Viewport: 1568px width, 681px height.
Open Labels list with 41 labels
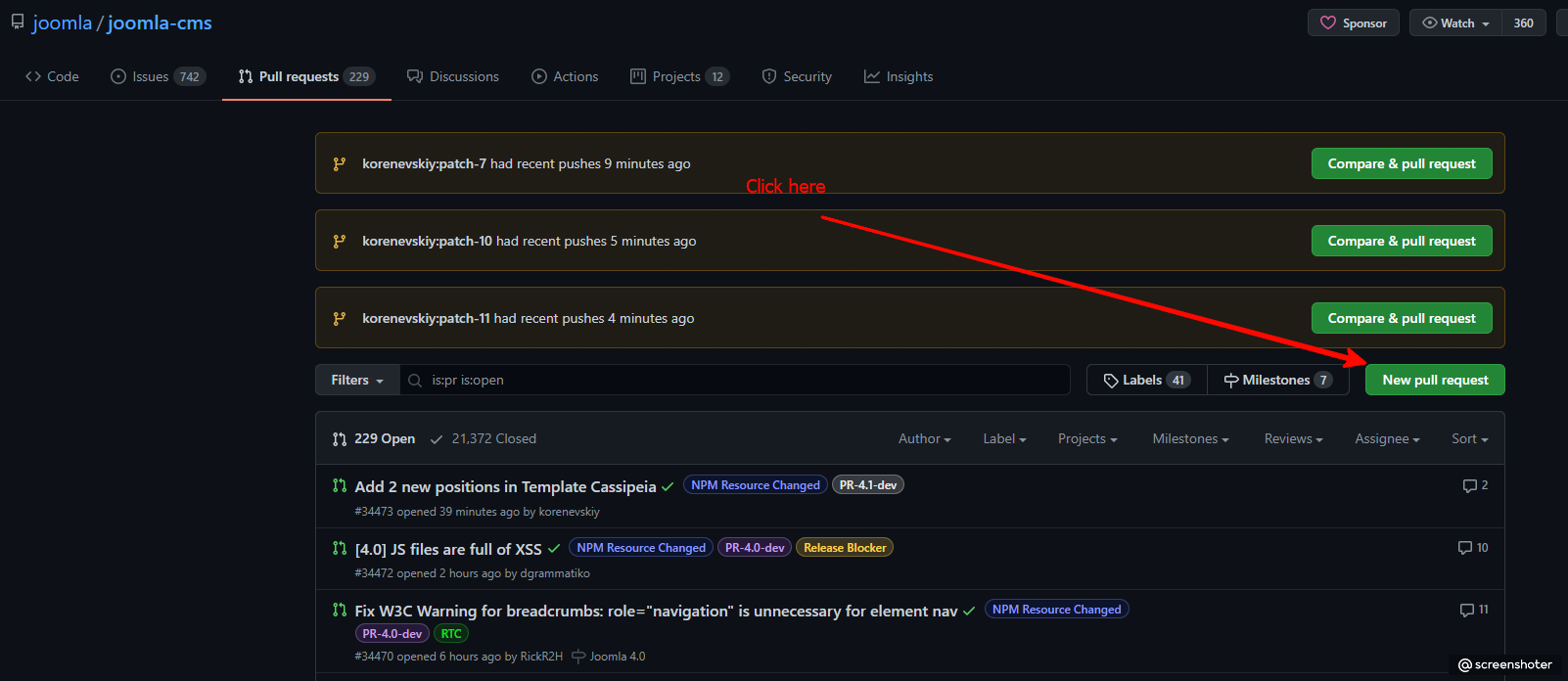[1146, 380]
